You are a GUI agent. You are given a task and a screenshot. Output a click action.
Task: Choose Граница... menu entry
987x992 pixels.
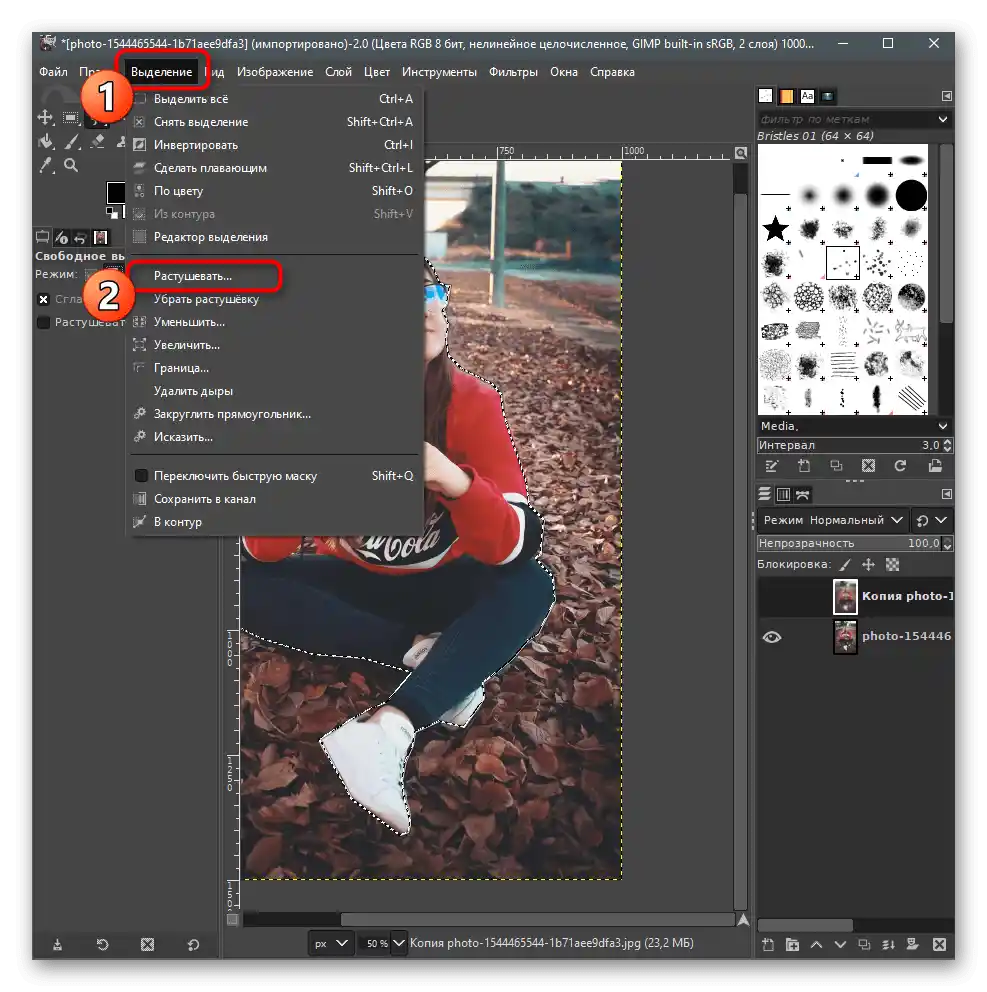coord(275,368)
